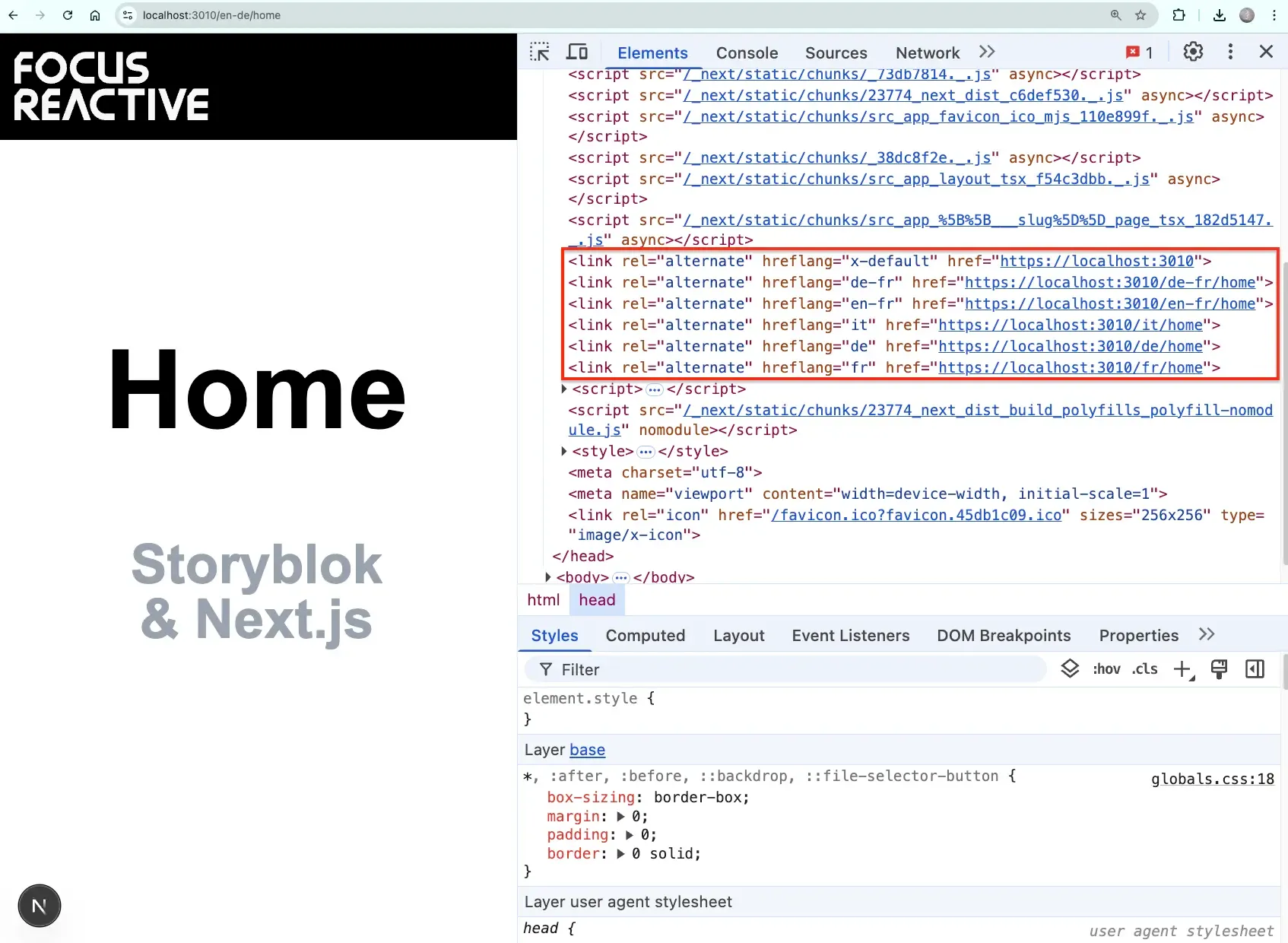Go back in browser history
The image size is (1288, 943).
tap(13, 15)
